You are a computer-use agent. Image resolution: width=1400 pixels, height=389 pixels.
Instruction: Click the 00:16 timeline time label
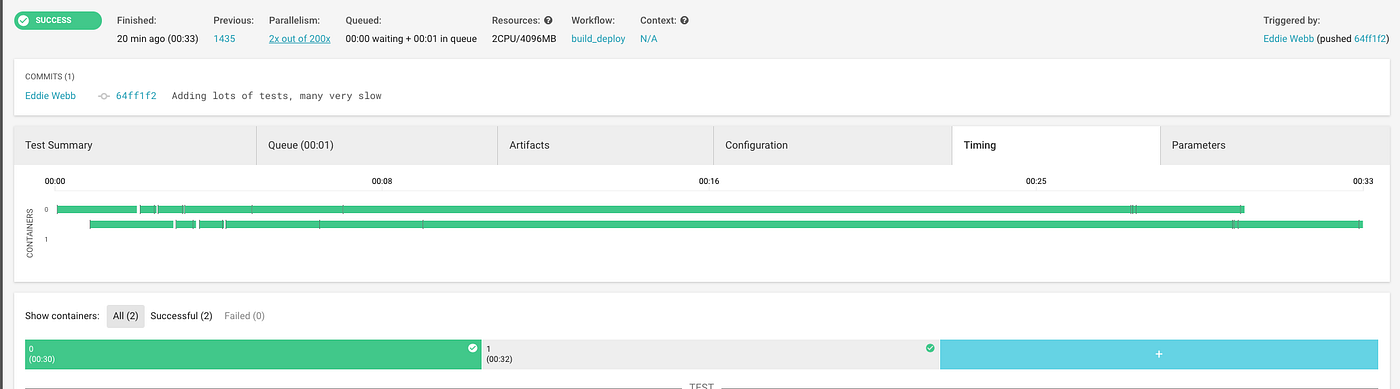(x=709, y=181)
